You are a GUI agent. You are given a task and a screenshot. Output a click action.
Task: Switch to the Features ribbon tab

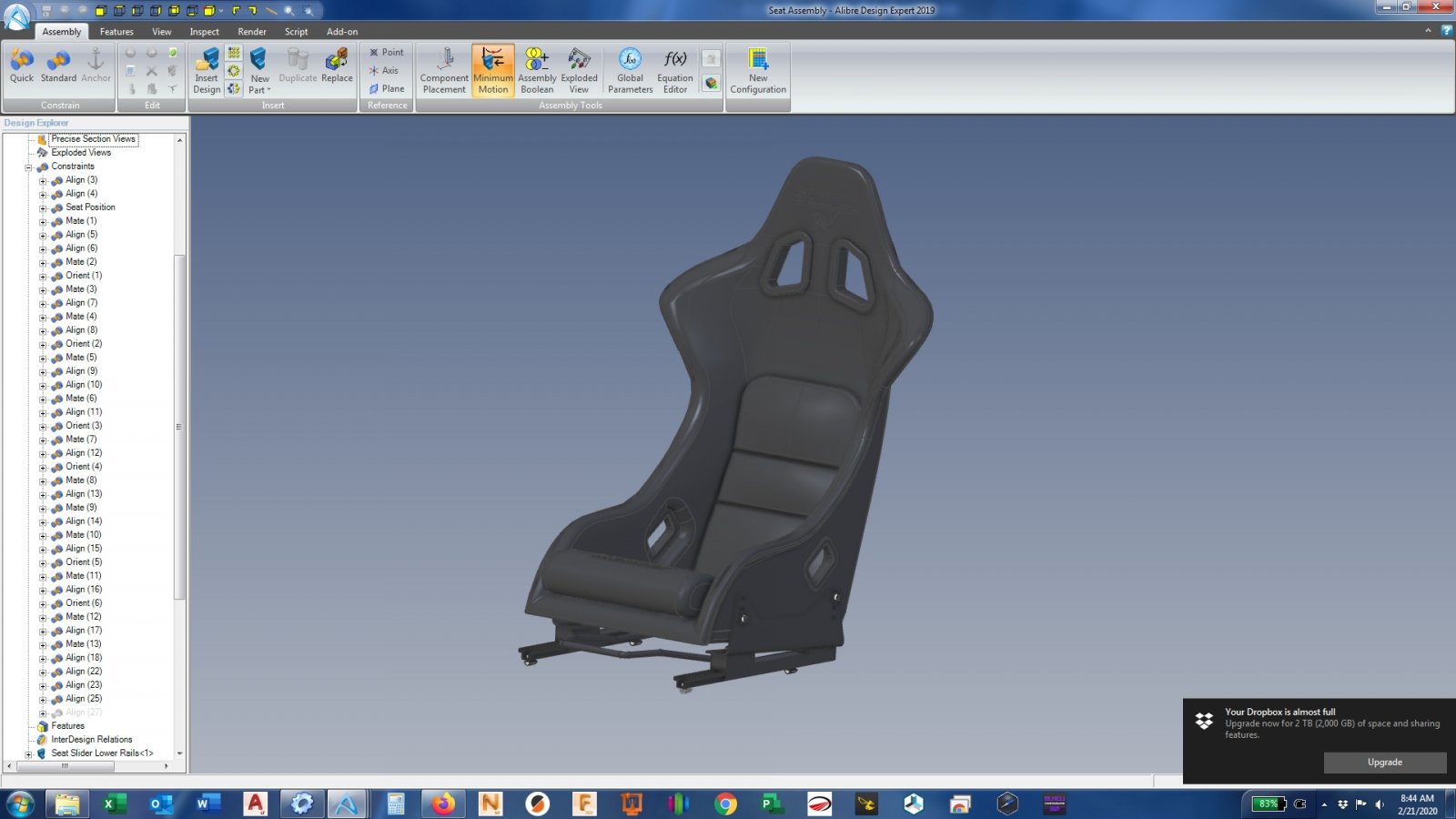pos(116,32)
